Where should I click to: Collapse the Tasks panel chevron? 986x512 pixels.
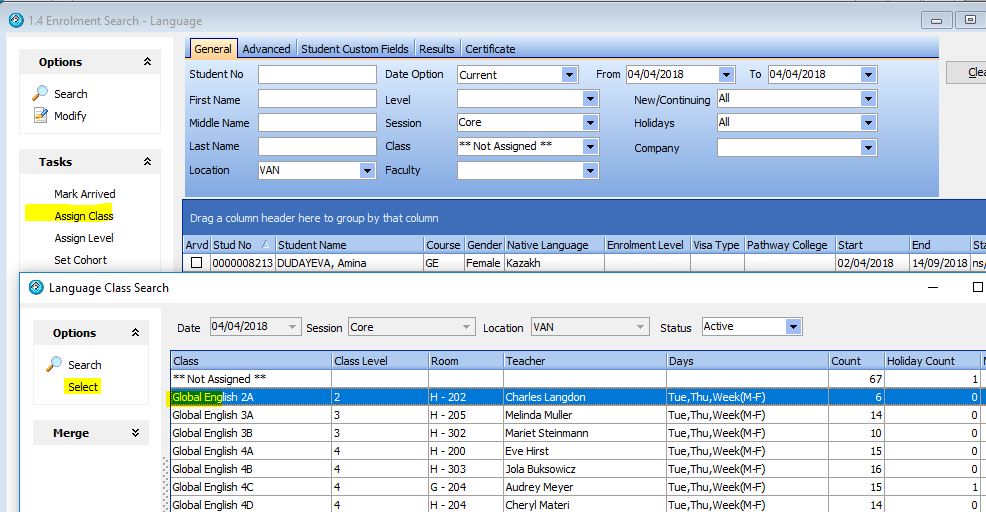[147, 162]
